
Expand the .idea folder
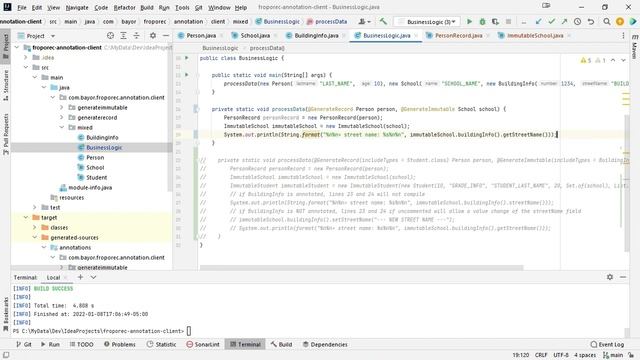pyautogui.click(x=26, y=58)
